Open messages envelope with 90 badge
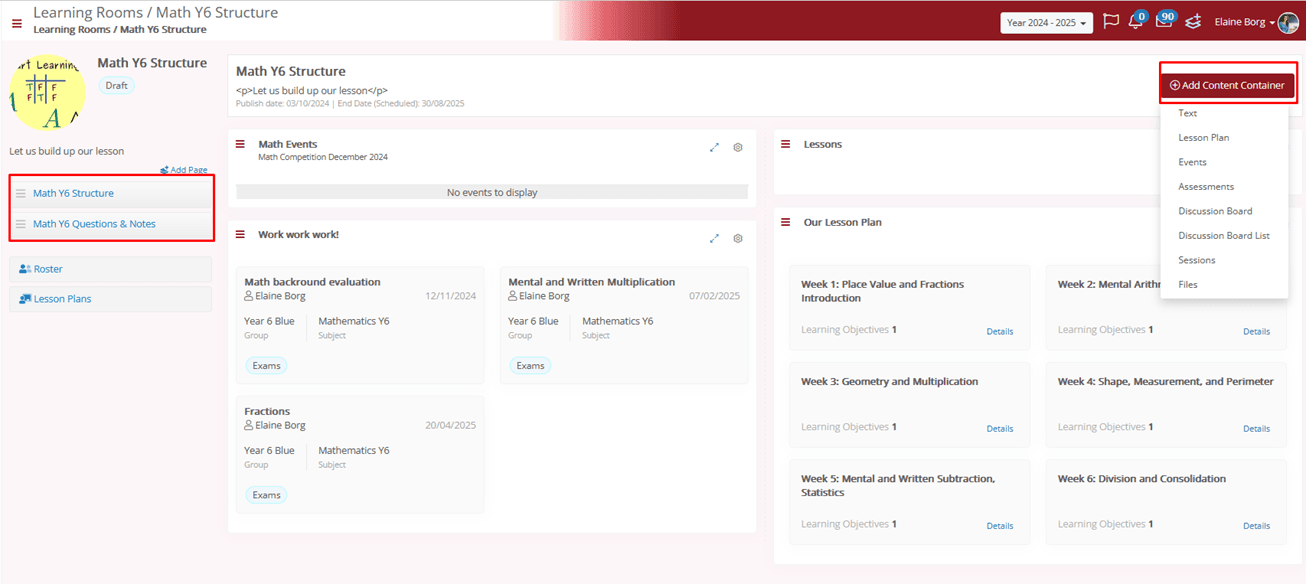Image resolution: width=1306 pixels, height=584 pixels. point(1164,21)
